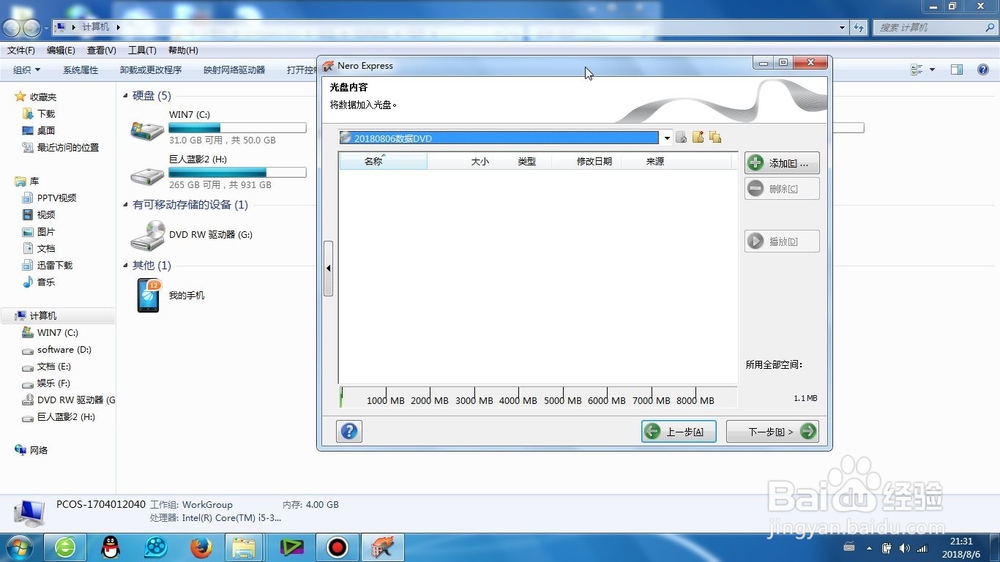Click the disc capacity usage bar
Screen dimensions: 1000x562
538,397
